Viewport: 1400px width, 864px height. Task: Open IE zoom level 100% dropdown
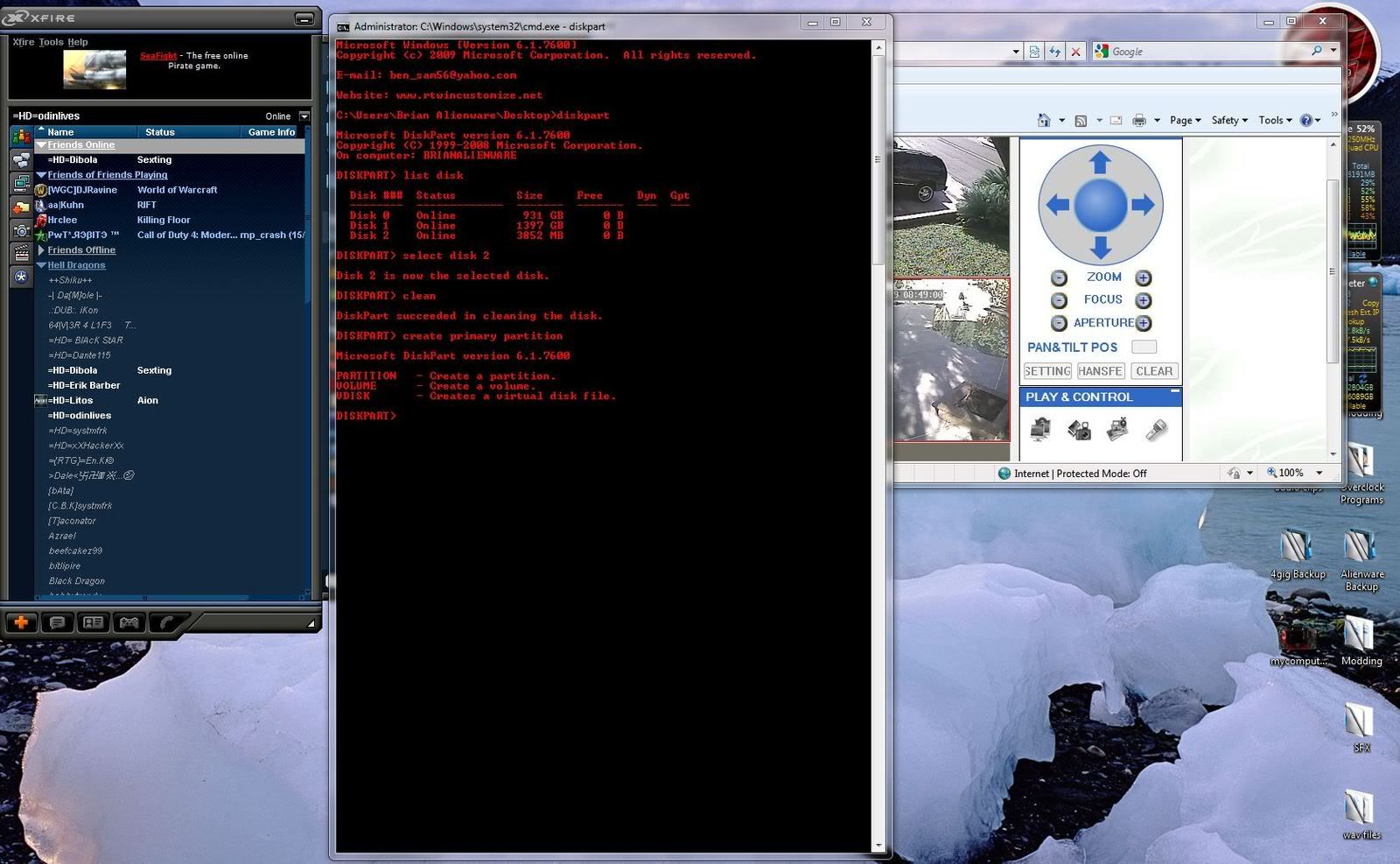click(x=1319, y=473)
